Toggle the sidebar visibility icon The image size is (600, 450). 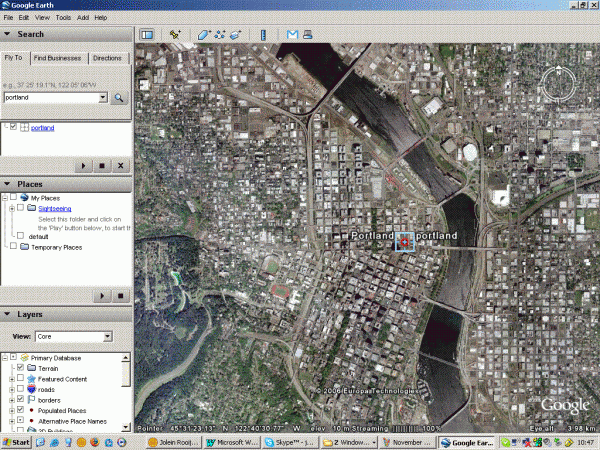pyautogui.click(x=146, y=34)
